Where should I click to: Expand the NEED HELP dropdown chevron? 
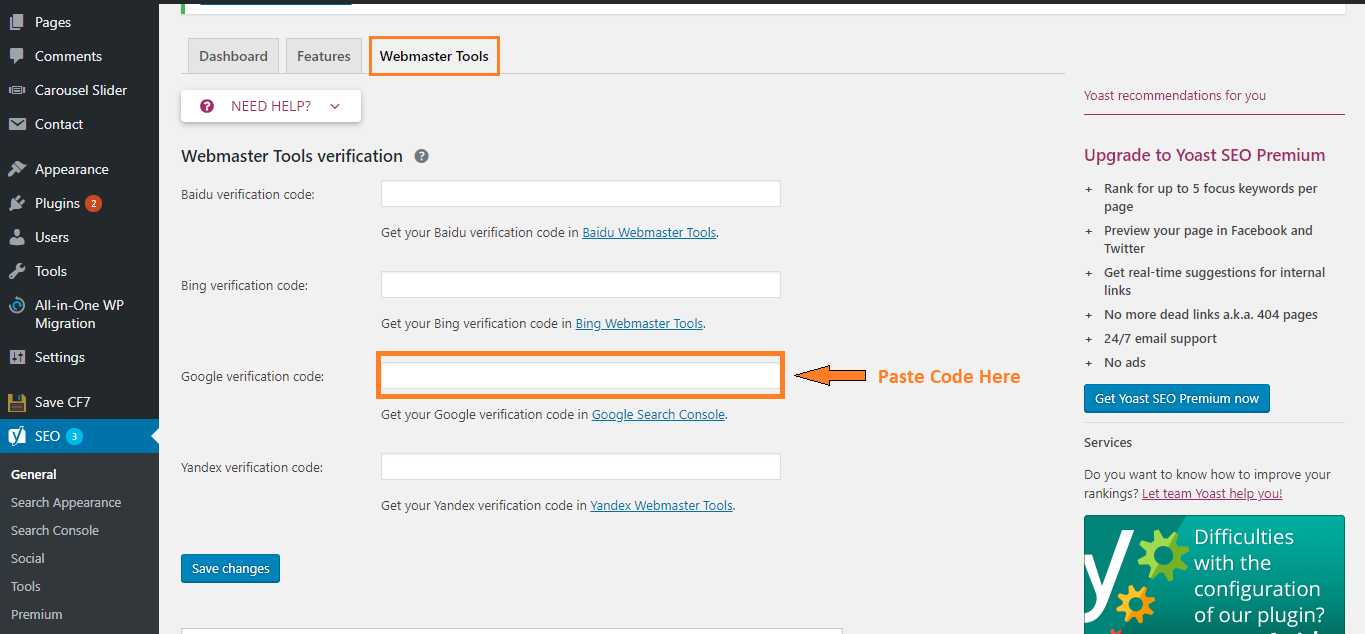(335, 106)
